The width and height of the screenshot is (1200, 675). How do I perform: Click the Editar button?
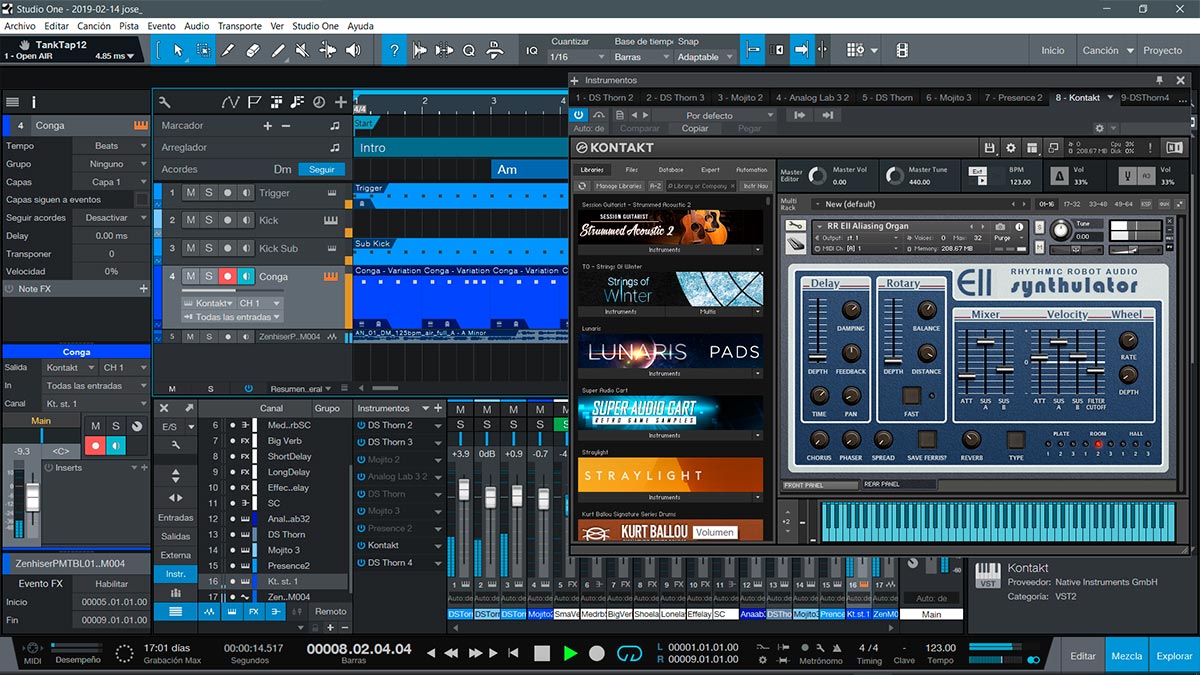pos(1083,656)
